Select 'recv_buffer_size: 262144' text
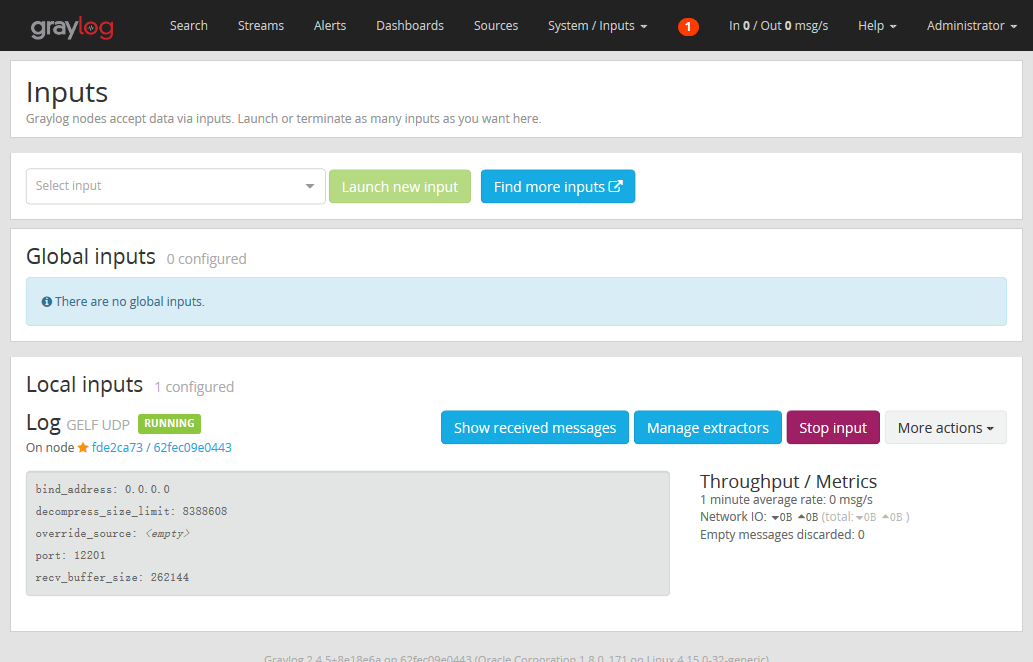 tap(112, 577)
